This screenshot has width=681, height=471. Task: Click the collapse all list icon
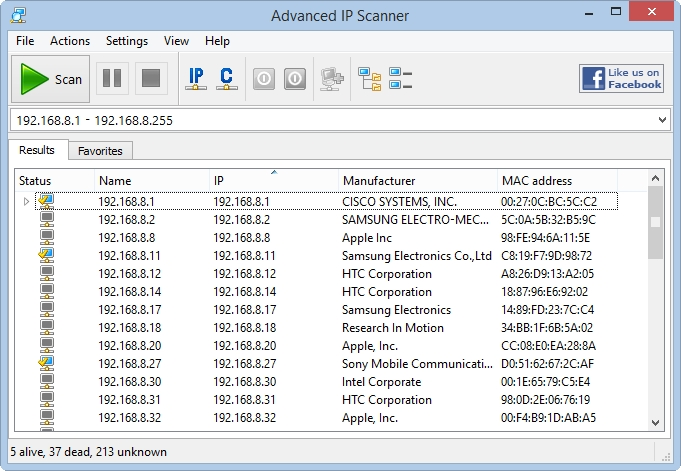point(400,79)
